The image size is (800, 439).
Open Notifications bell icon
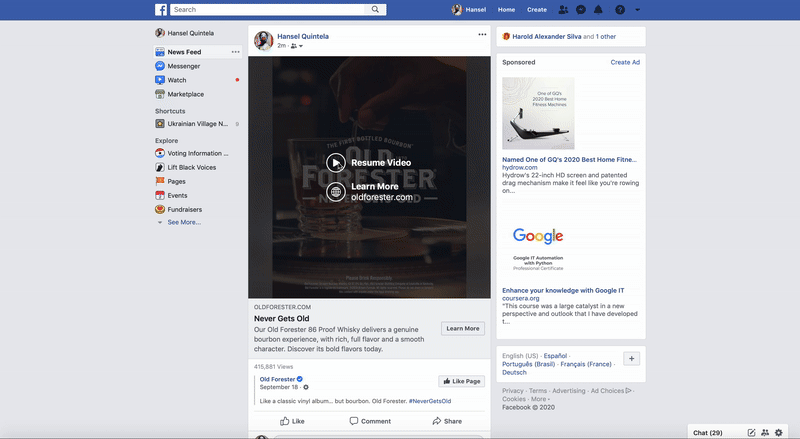(598, 9)
